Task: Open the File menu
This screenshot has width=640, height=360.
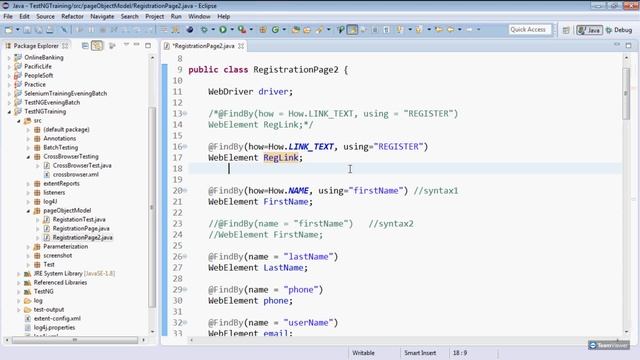Action: tap(8, 16)
